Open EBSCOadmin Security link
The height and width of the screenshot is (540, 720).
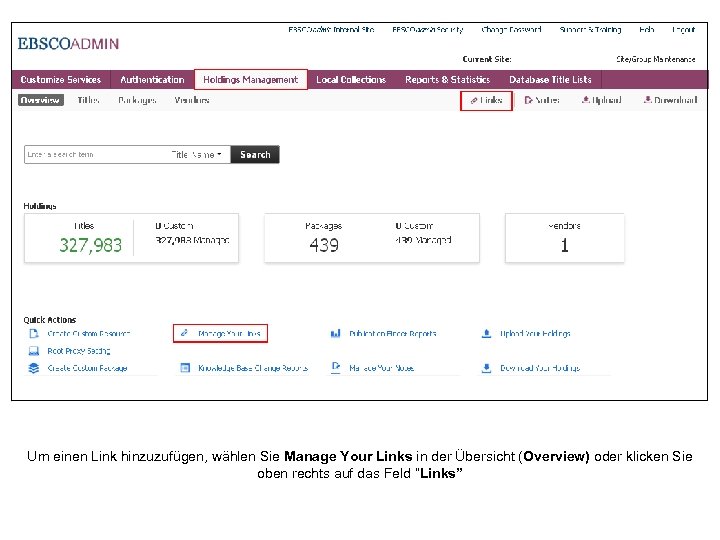428,30
